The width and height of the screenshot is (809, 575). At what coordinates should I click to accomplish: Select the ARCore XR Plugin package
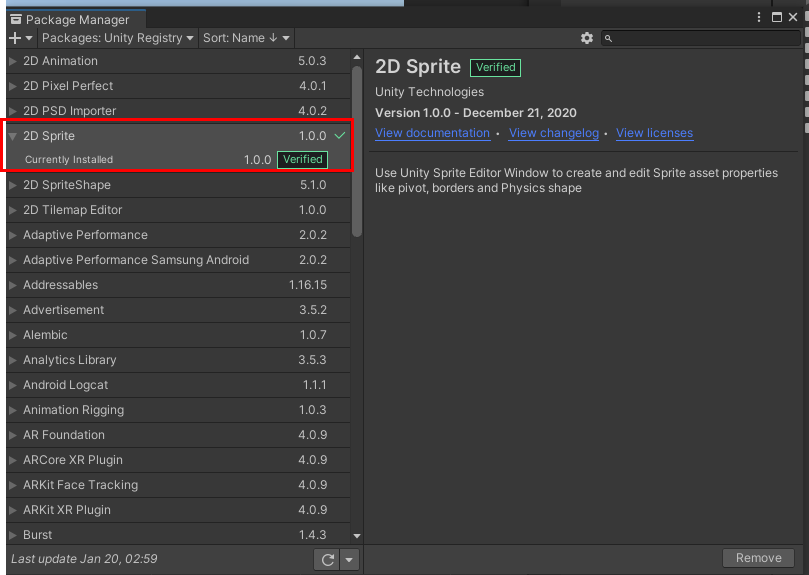178,460
